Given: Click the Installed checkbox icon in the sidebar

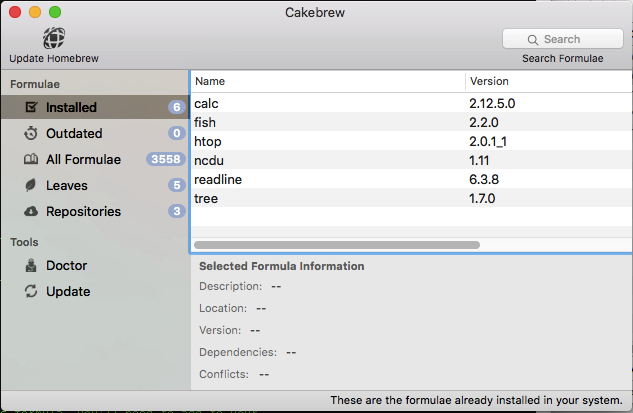Looking at the screenshot, I should point(31,107).
